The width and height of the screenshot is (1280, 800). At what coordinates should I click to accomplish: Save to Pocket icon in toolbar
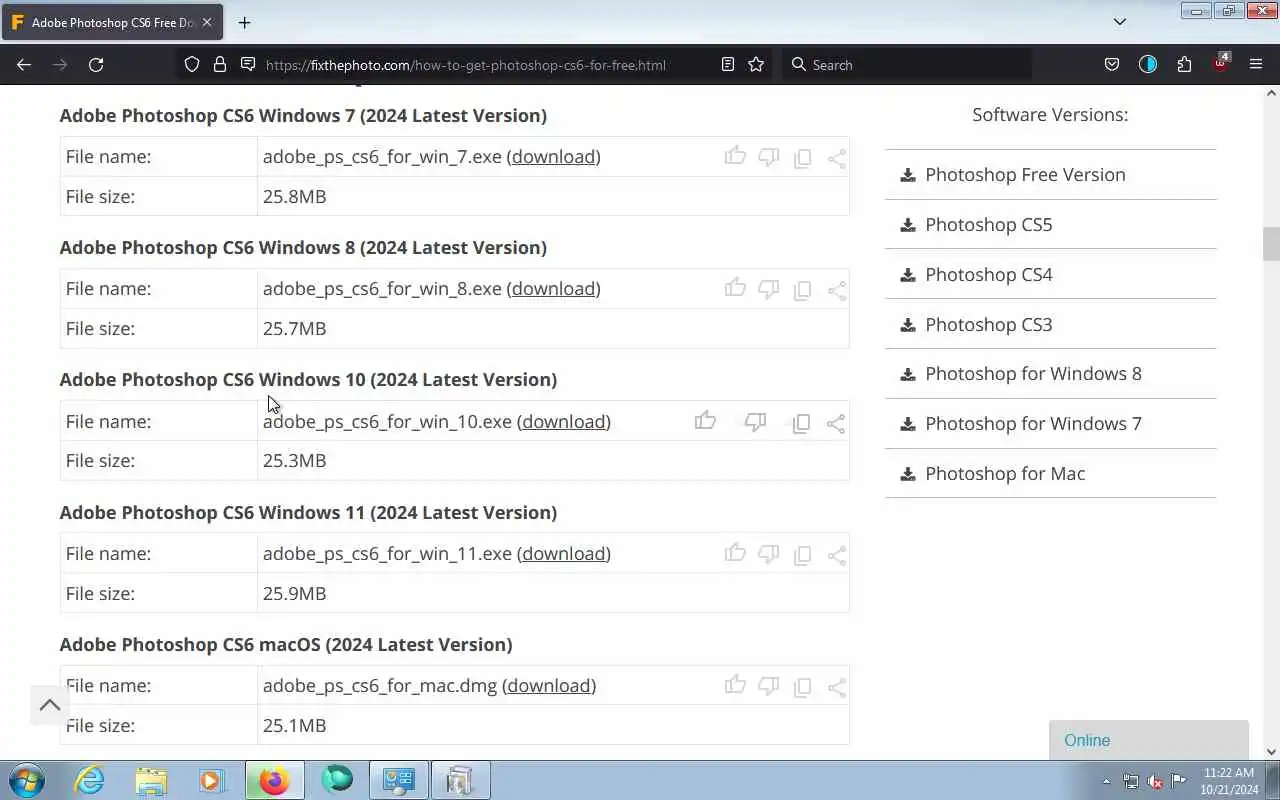click(x=1111, y=64)
